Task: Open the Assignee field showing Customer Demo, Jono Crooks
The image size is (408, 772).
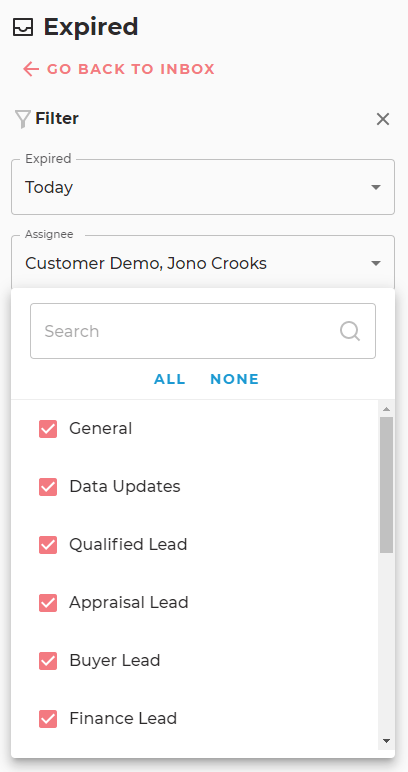Action: [203, 263]
